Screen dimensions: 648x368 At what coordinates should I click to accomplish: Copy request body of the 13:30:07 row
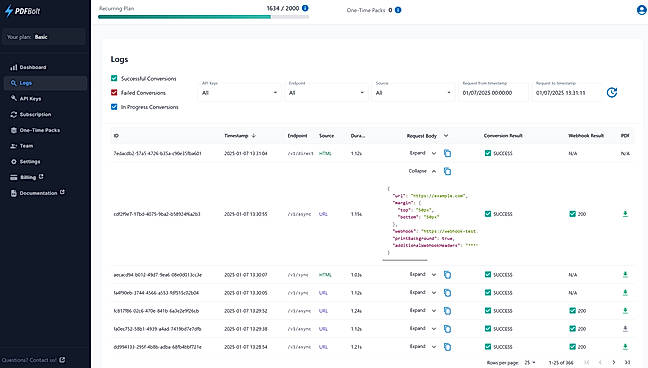448,275
